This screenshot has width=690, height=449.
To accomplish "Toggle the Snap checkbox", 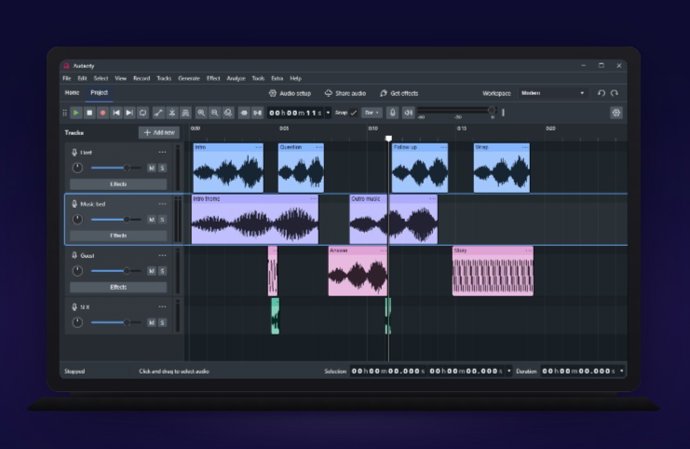I will point(353,113).
